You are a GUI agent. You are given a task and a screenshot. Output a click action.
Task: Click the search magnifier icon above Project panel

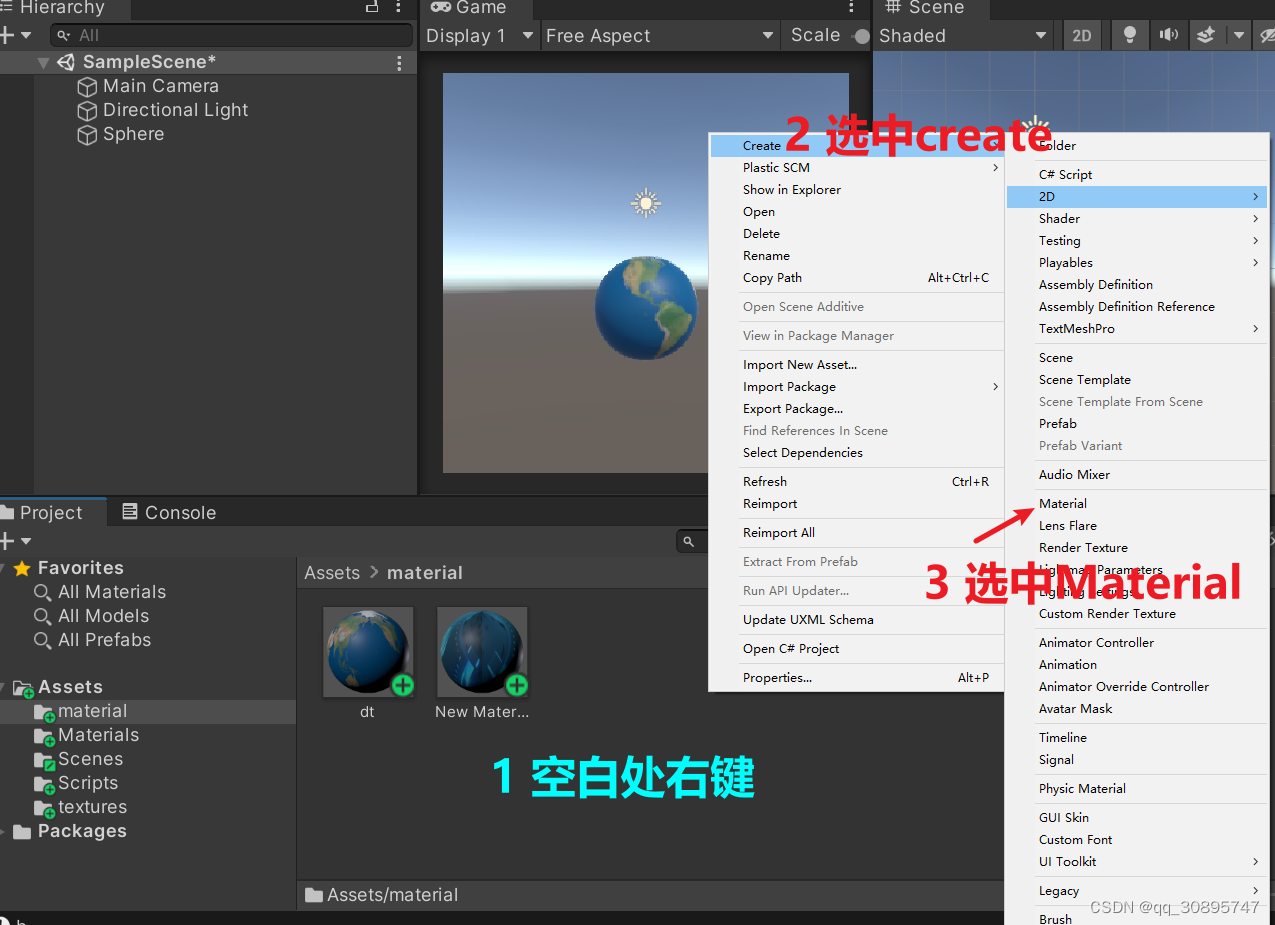(x=690, y=540)
